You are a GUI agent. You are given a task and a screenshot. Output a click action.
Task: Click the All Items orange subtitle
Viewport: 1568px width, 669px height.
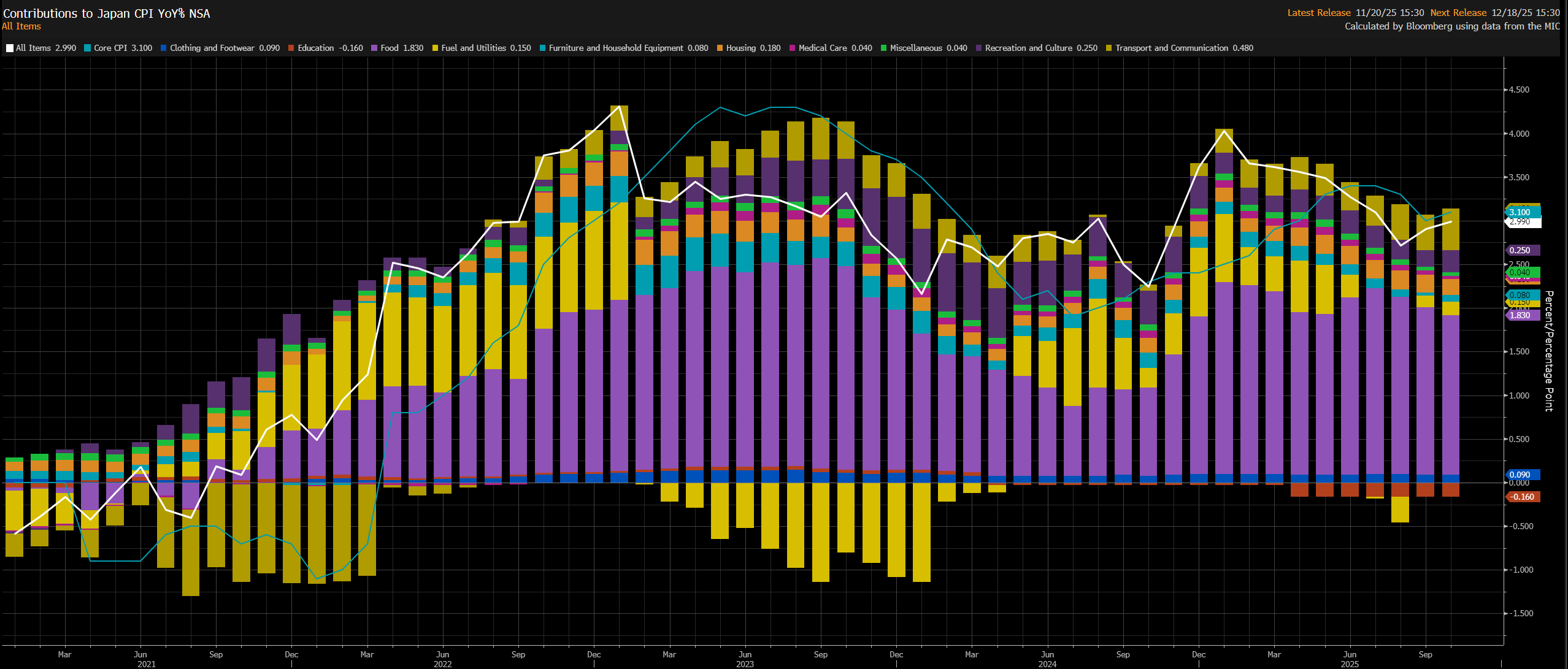21,26
